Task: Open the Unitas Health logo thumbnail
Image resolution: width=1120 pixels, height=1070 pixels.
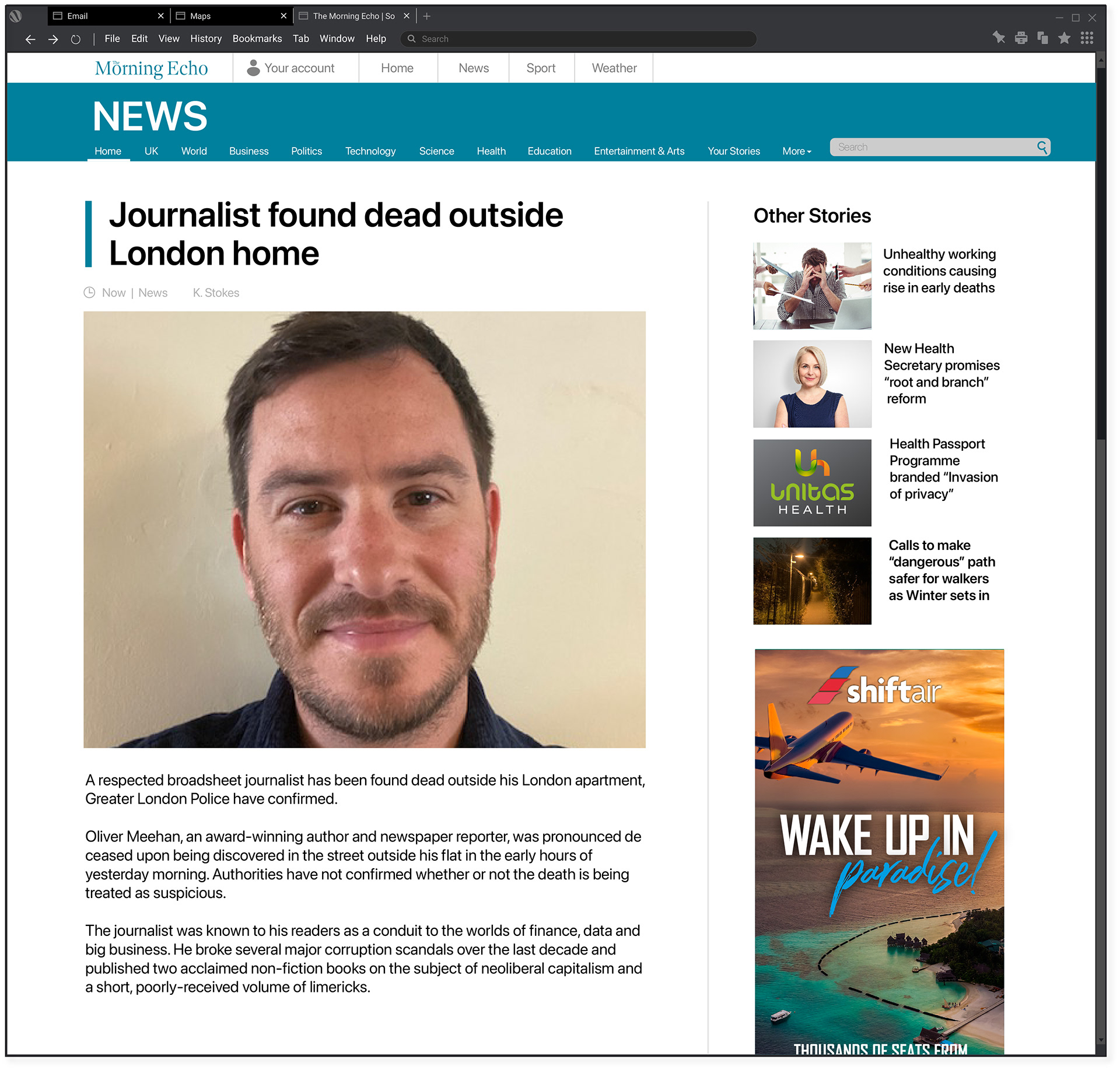Action: click(x=812, y=483)
